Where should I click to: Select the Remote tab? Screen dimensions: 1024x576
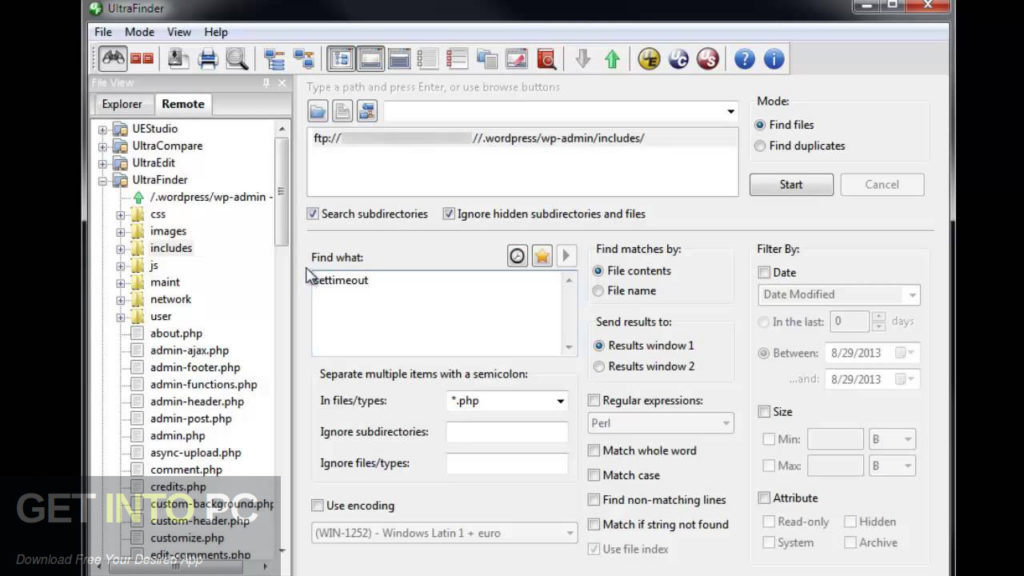click(x=183, y=104)
